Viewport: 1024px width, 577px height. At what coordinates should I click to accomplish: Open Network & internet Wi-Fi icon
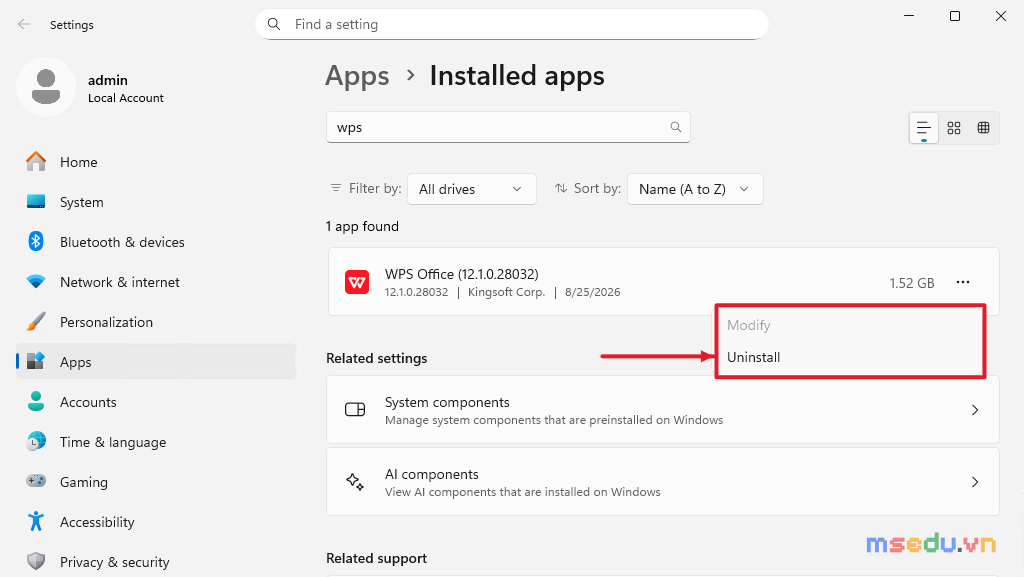tap(36, 282)
